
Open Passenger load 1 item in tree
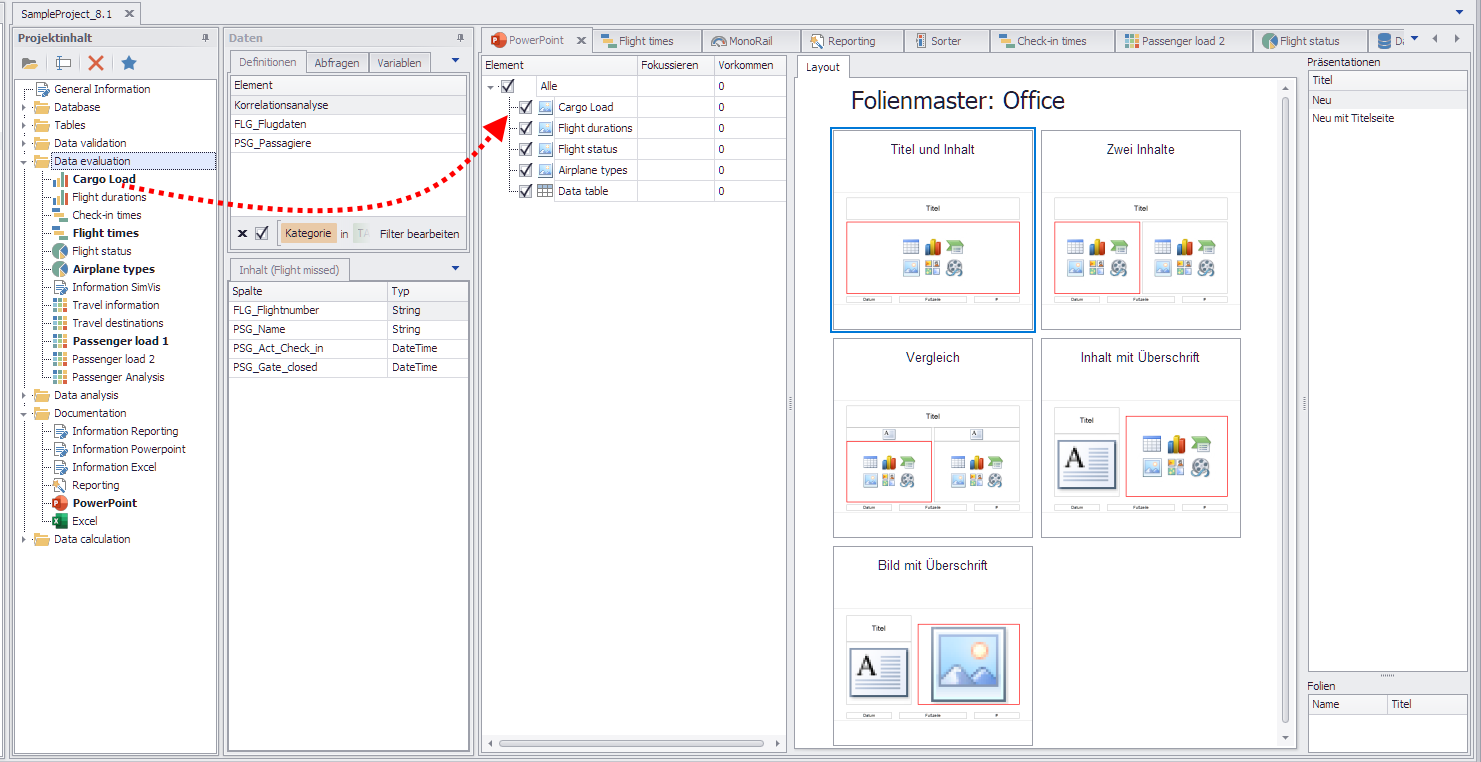pos(120,341)
